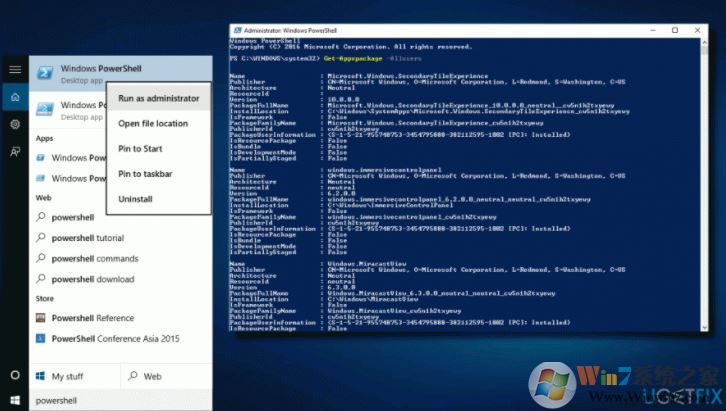Image resolution: width=726 pixels, height=411 pixels.
Task: Search web for "powershell" suggestion
Action: [x=71, y=217]
